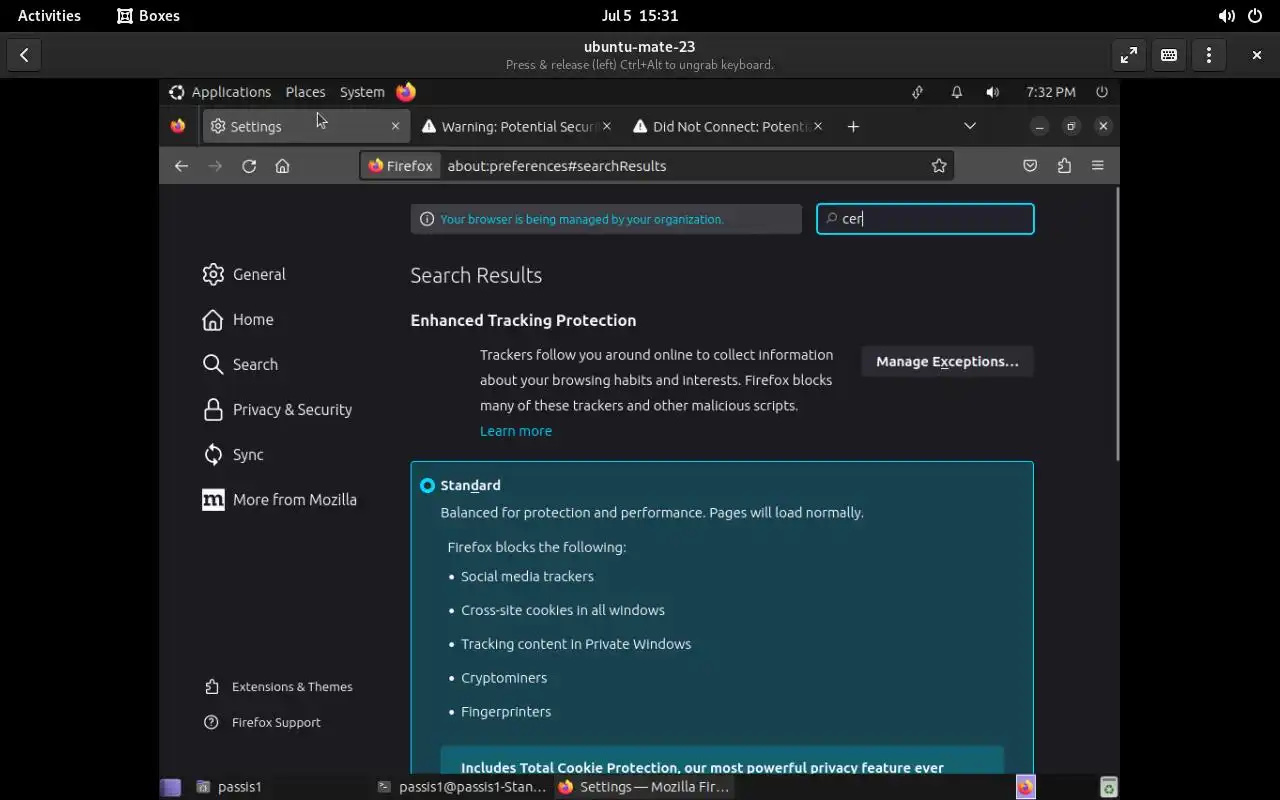The height and width of the screenshot is (800, 1280).
Task: Open the Sync settings category
Action: coord(233,454)
